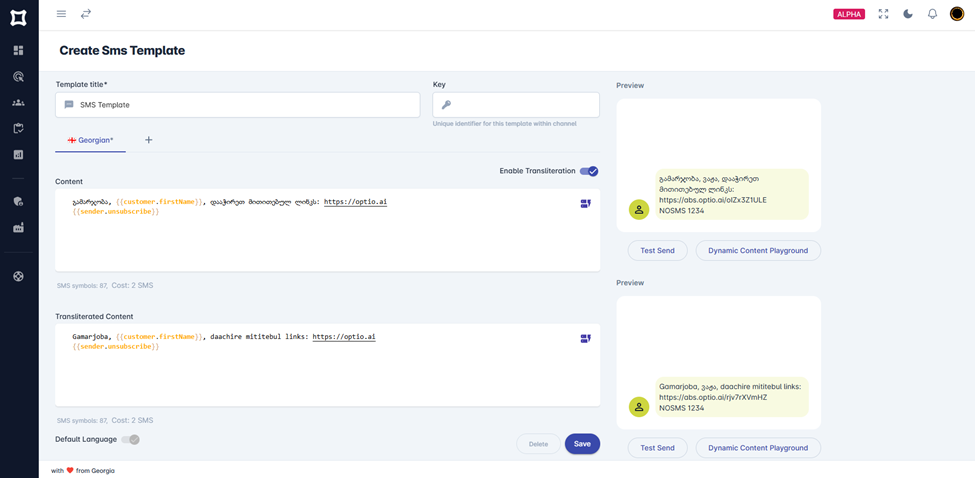Click the message icon in Template title field

(69, 105)
